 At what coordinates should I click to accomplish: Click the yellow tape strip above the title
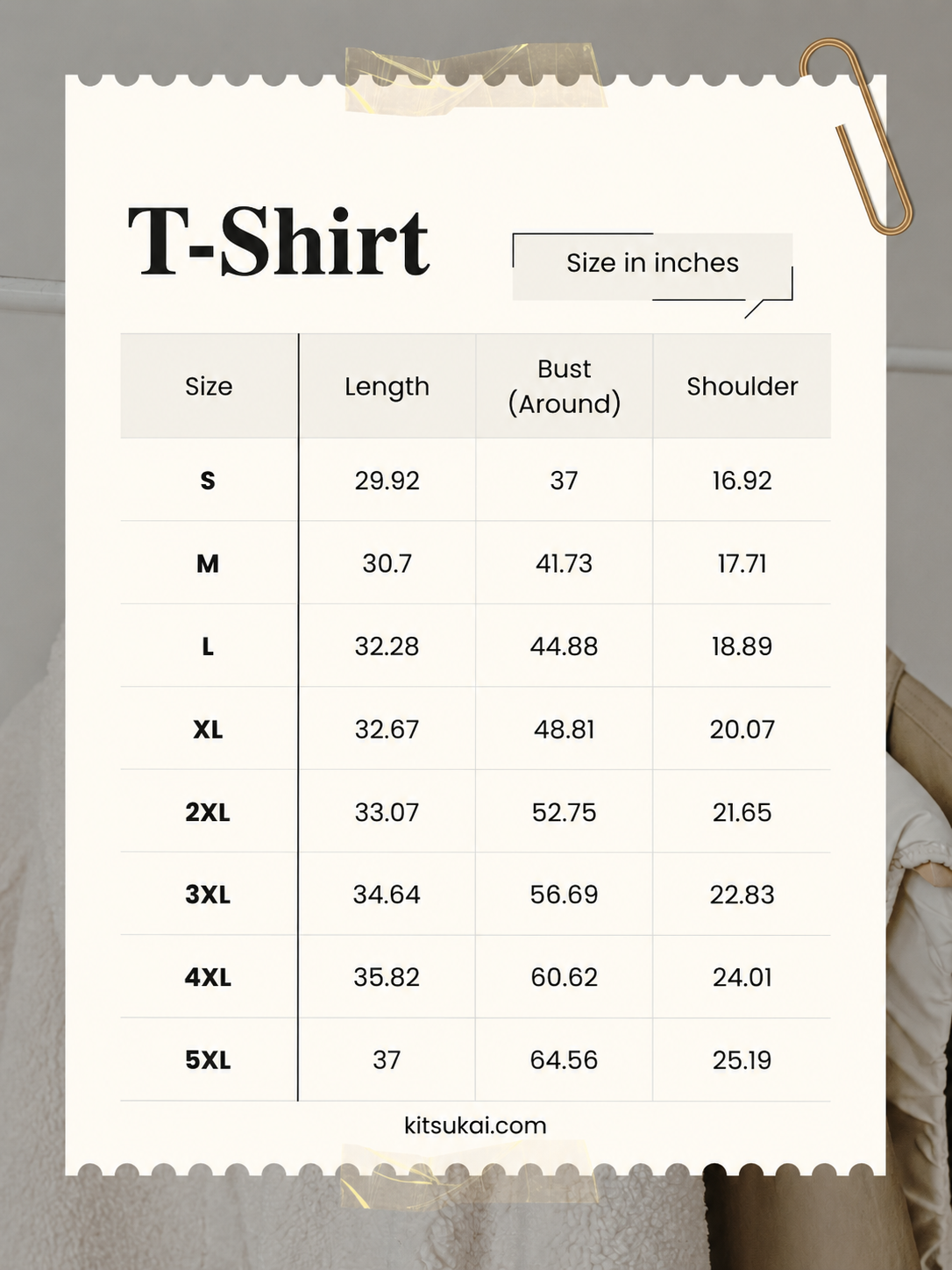[x=475, y=78]
